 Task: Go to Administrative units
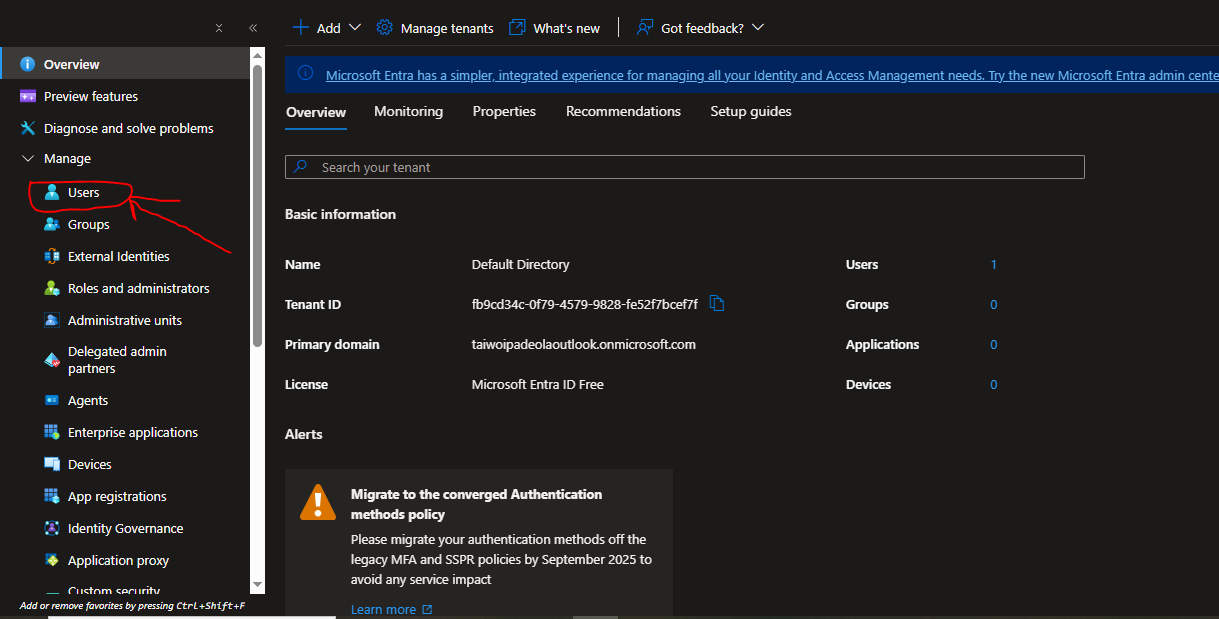click(x=113, y=320)
